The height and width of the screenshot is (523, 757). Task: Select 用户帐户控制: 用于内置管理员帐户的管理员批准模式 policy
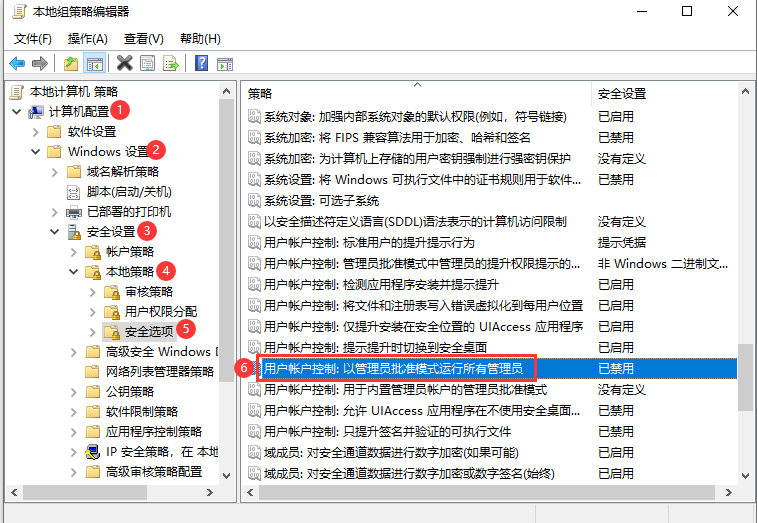click(x=405, y=390)
